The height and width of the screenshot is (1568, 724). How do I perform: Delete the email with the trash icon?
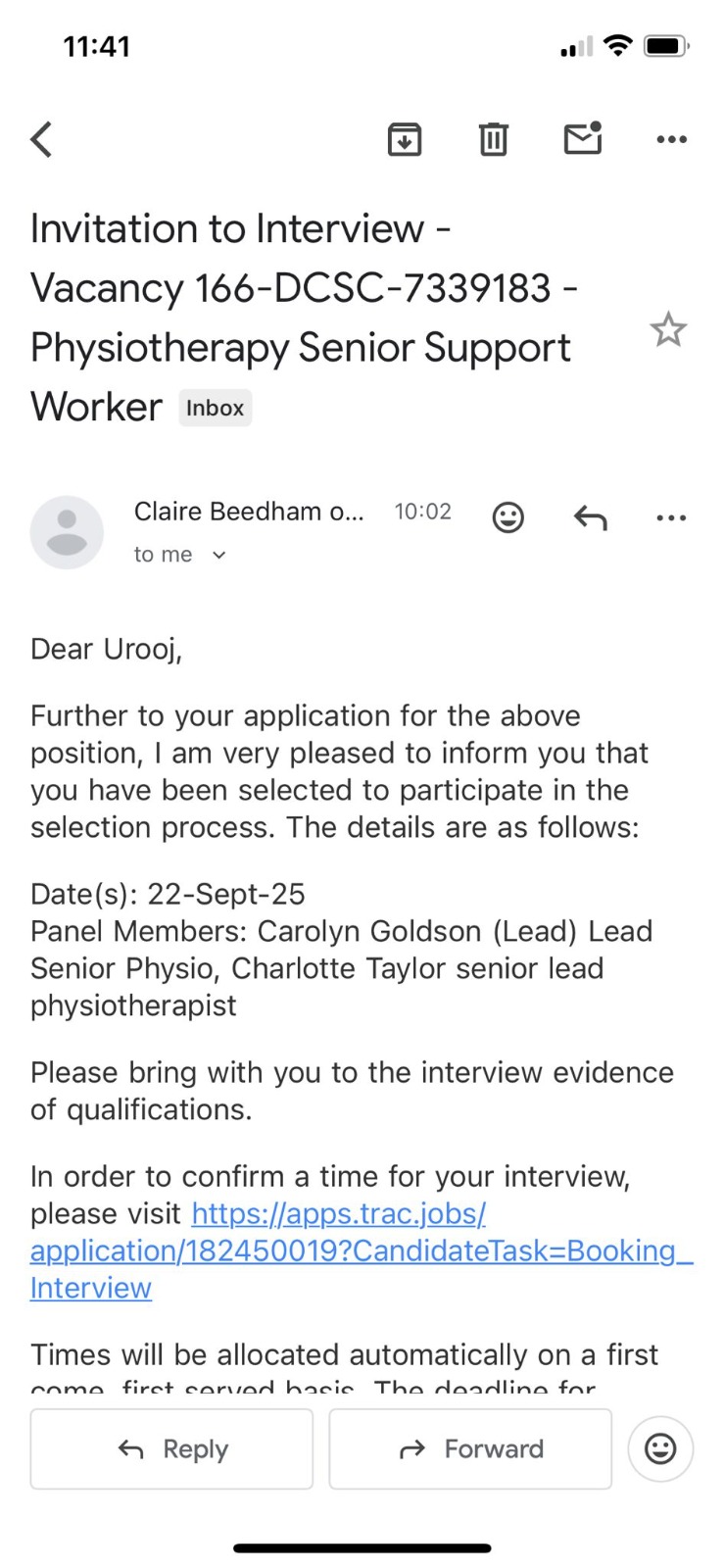[493, 139]
